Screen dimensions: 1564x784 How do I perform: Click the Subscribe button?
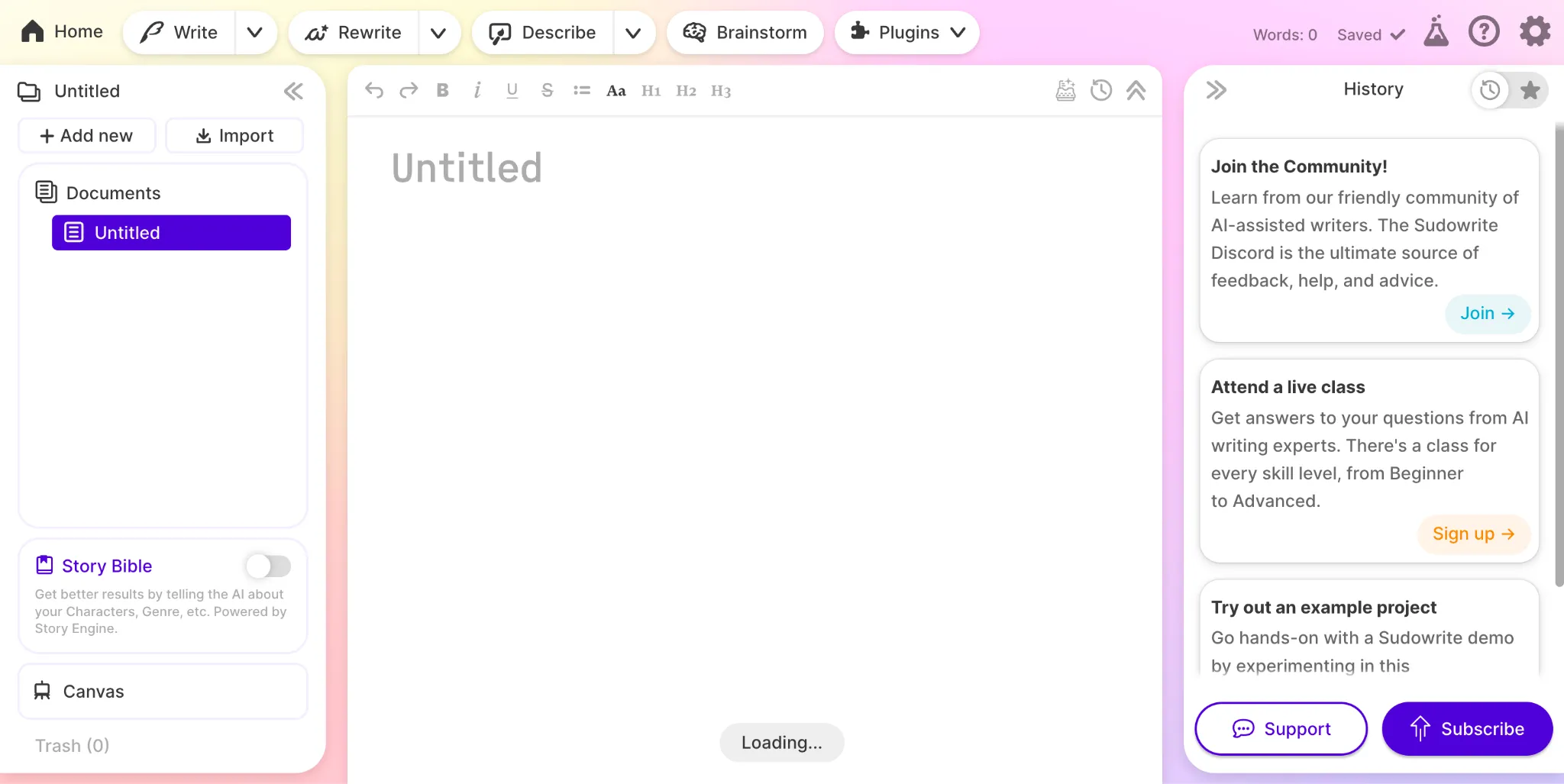coord(1467,728)
